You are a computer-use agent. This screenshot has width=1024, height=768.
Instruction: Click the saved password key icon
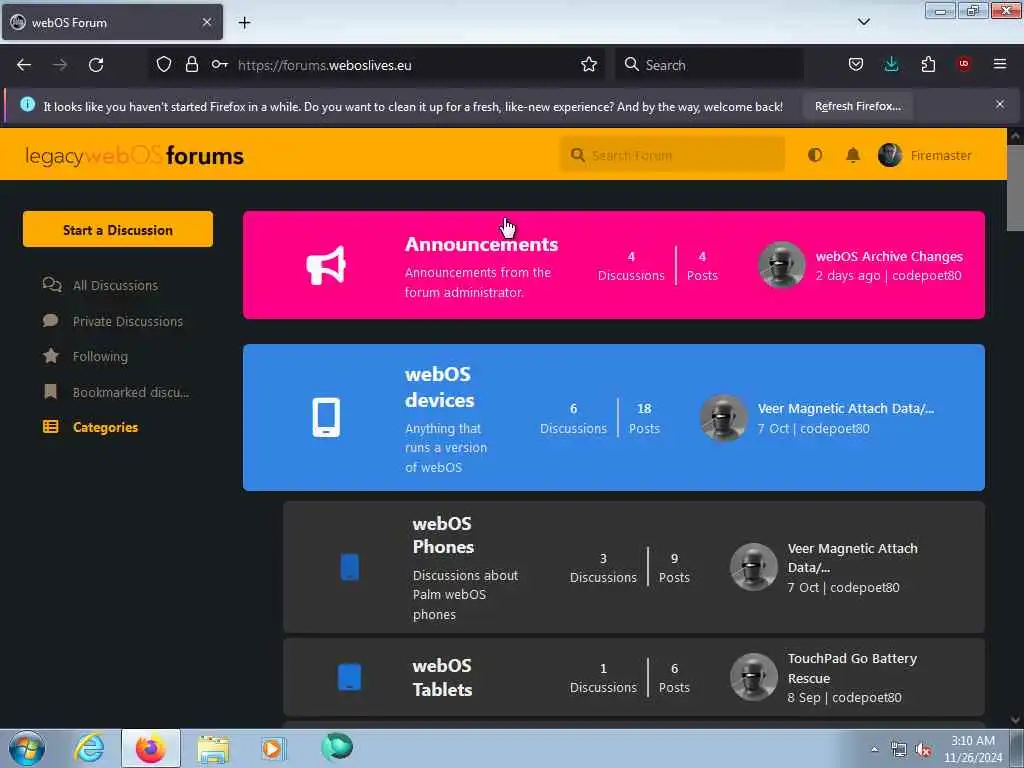(220, 64)
